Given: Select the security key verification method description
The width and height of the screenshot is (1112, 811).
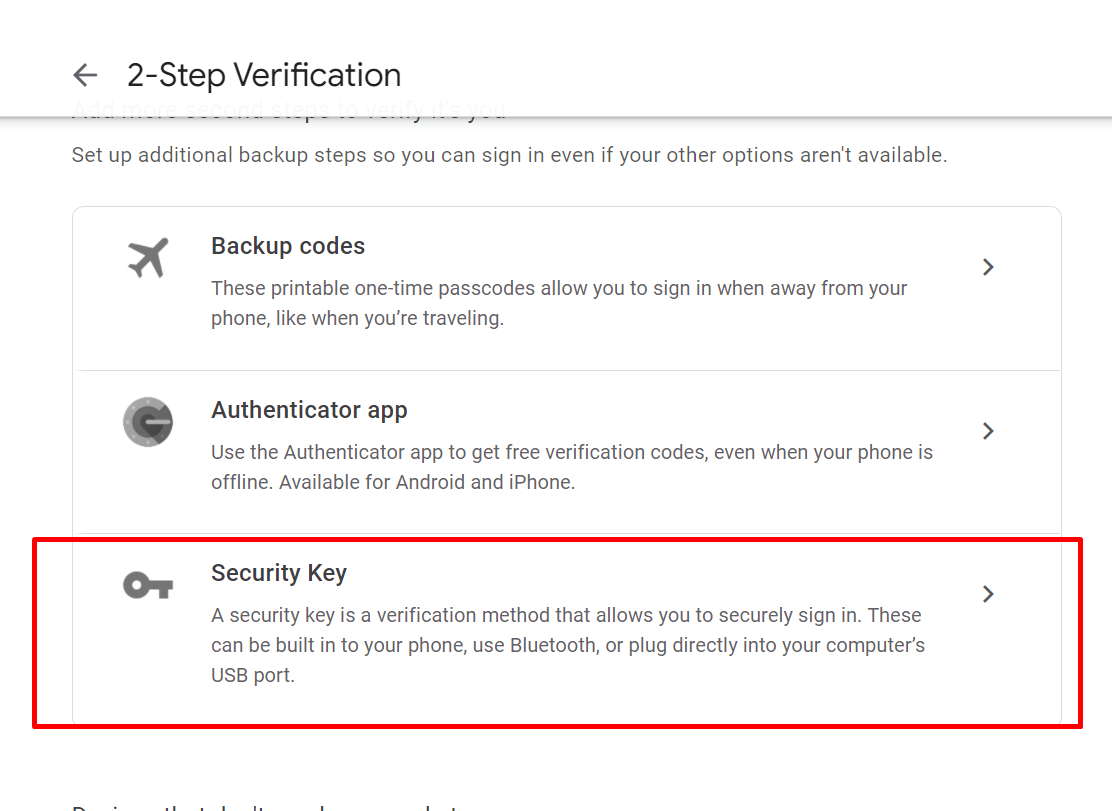Looking at the screenshot, I should [x=567, y=645].
